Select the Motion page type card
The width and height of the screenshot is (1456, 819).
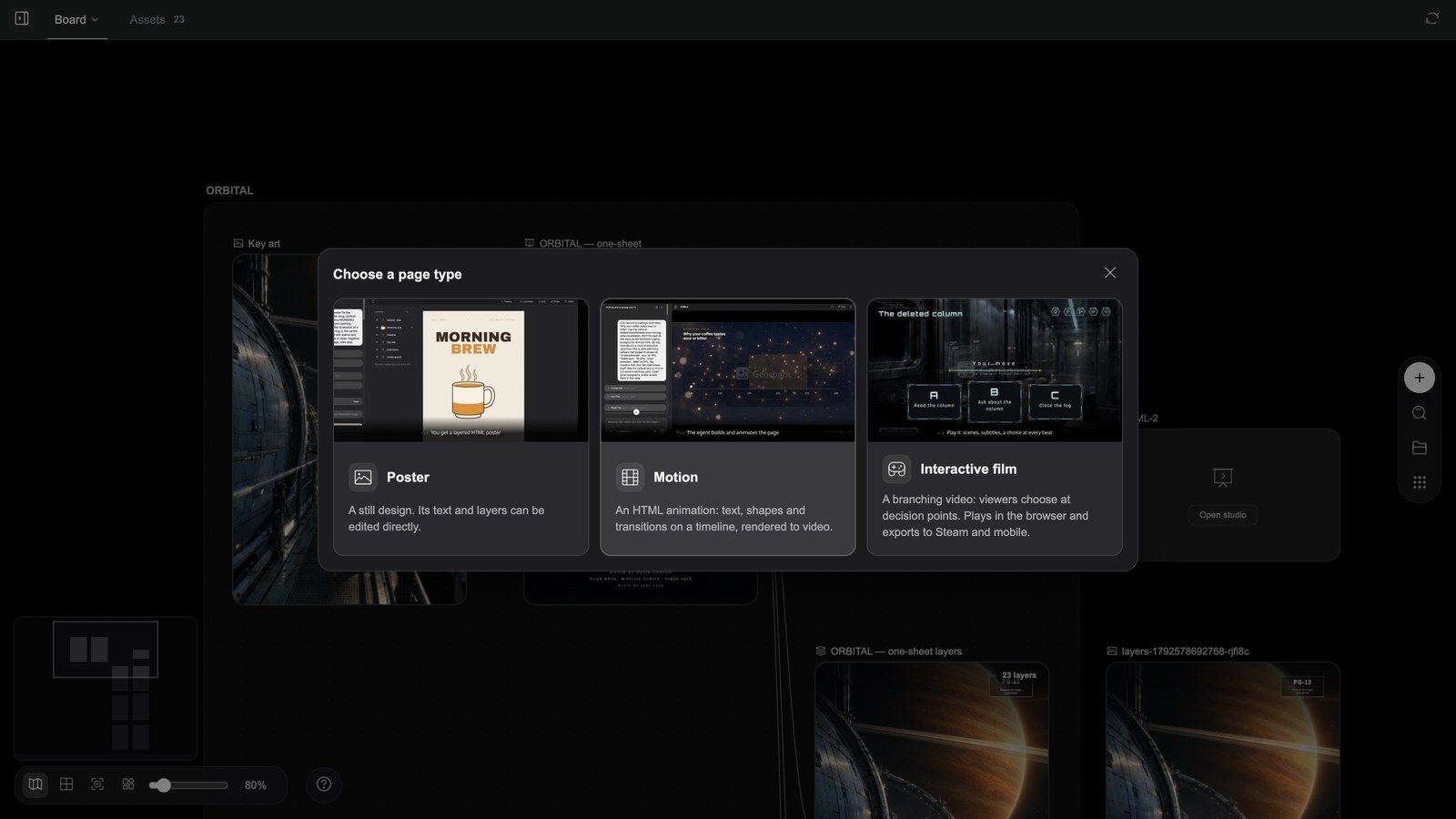[727, 427]
